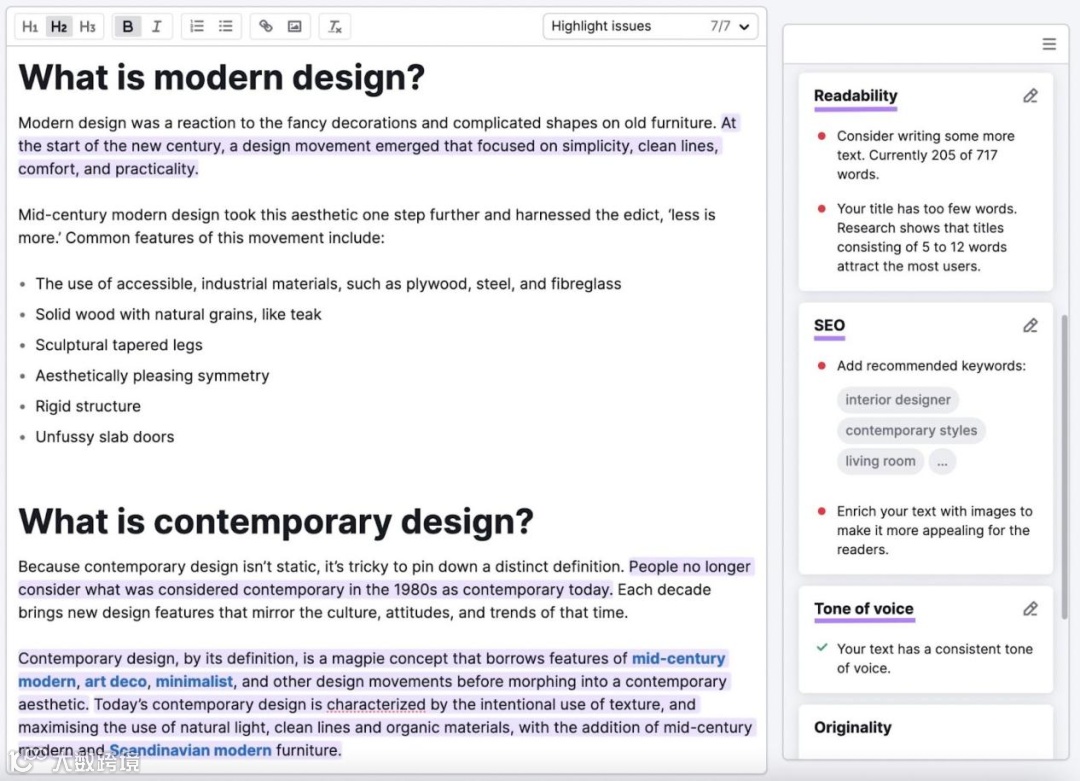Click the side panel vertical scrollbar
This screenshot has height=781, width=1080.
1066,466
